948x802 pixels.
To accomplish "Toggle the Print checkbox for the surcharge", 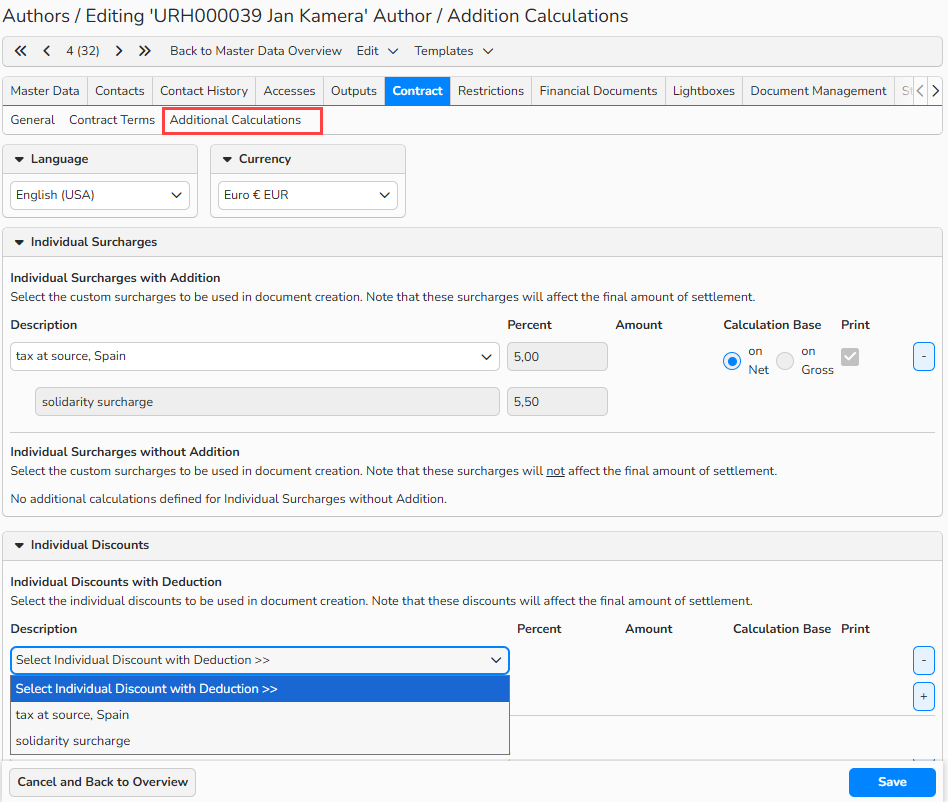I will point(850,357).
